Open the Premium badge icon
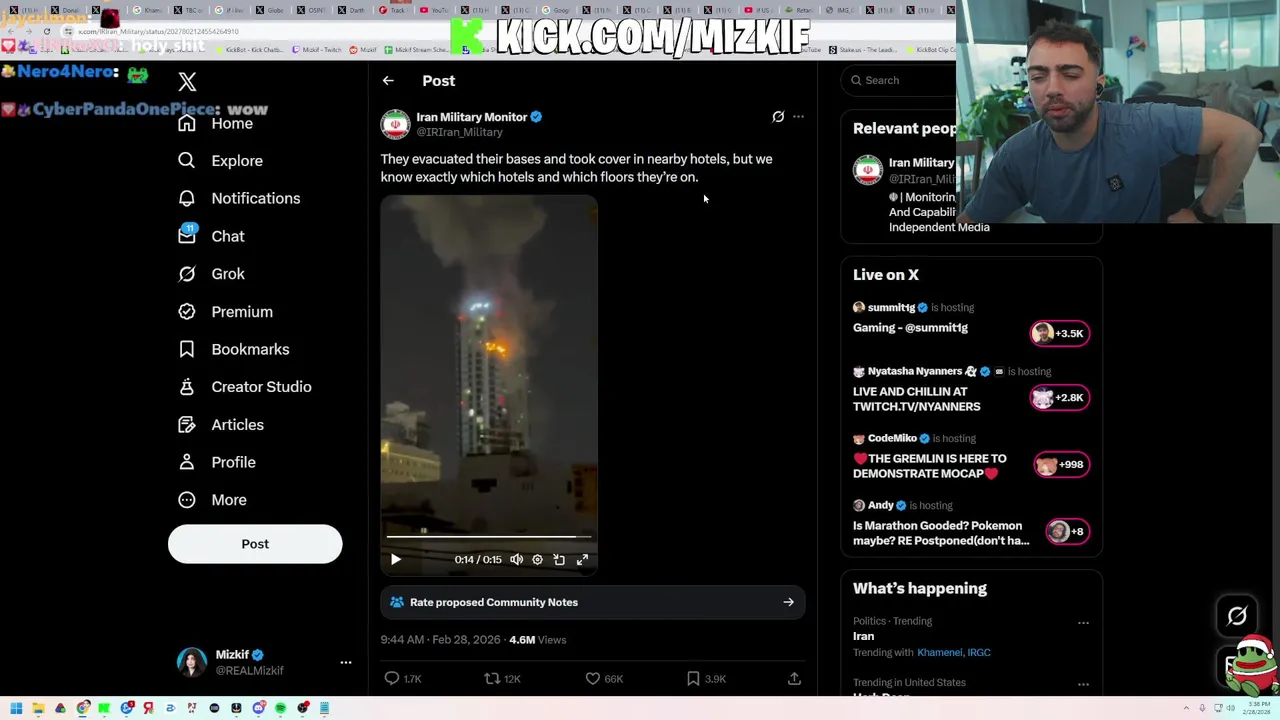Viewport: 1280px width, 720px height. click(187, 311)
